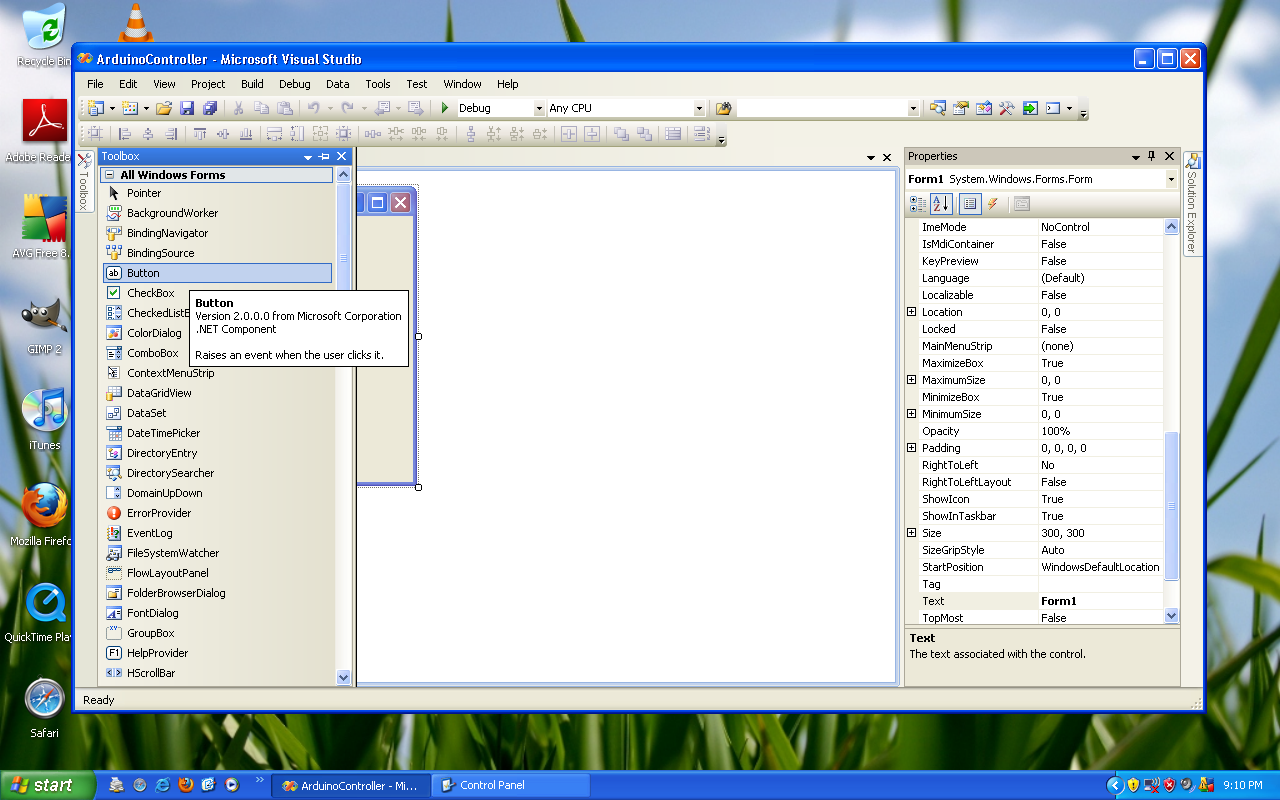Open the Solution Explorer side tab
Screen dimensions: 1280x800
[x=1192, y=203]
